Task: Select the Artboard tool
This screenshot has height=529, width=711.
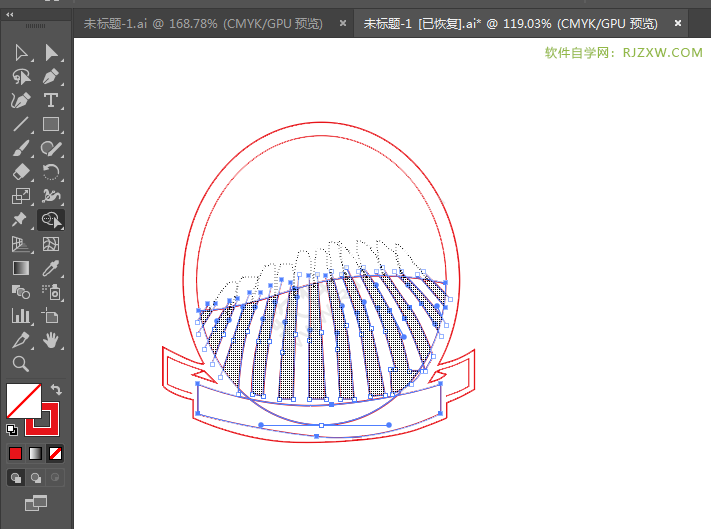Action: [51, 316]
